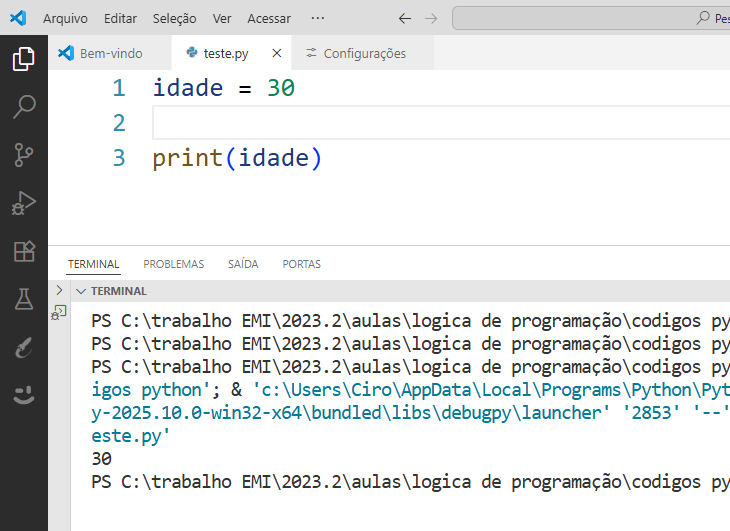Open the Run and Debug view
Screen dimensions: 730x531
point(23,203)
